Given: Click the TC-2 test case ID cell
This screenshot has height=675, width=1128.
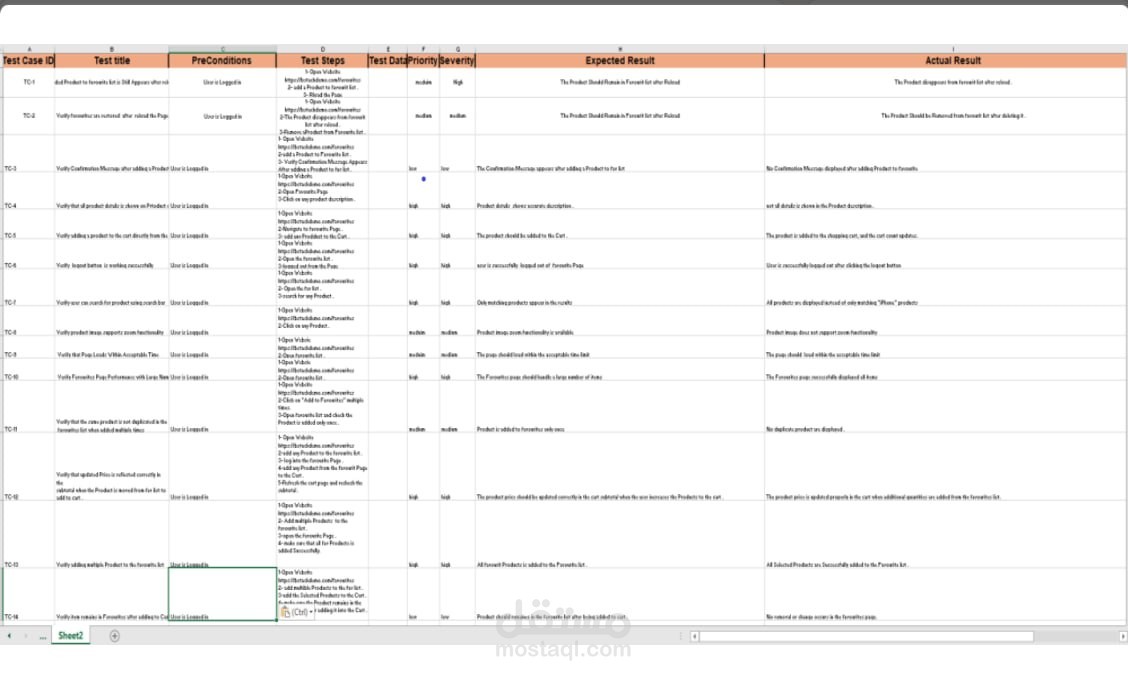Looking at the screenshot, I should pos(29,116).
